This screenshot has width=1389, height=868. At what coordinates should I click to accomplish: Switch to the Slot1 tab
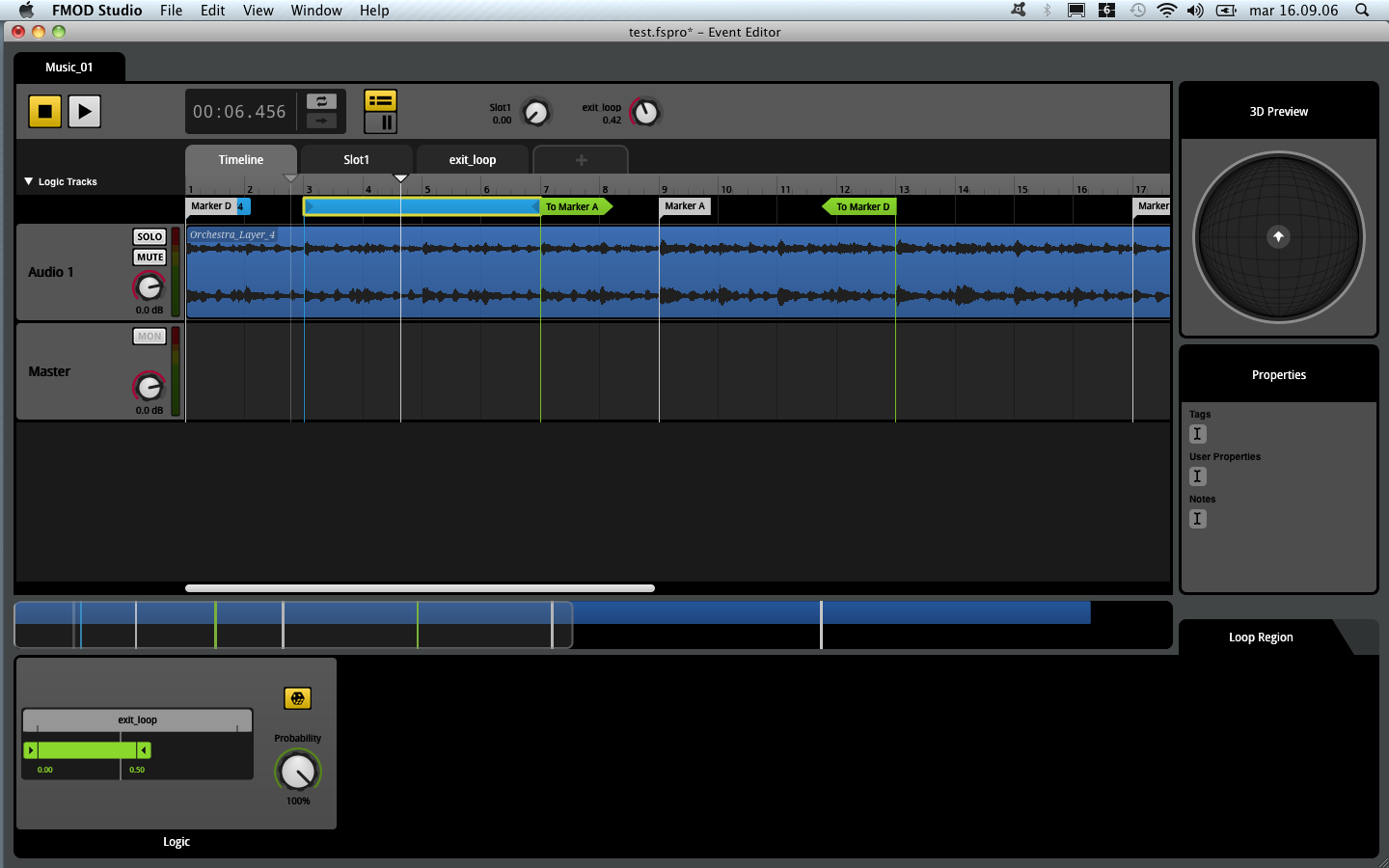click(357, 160)
